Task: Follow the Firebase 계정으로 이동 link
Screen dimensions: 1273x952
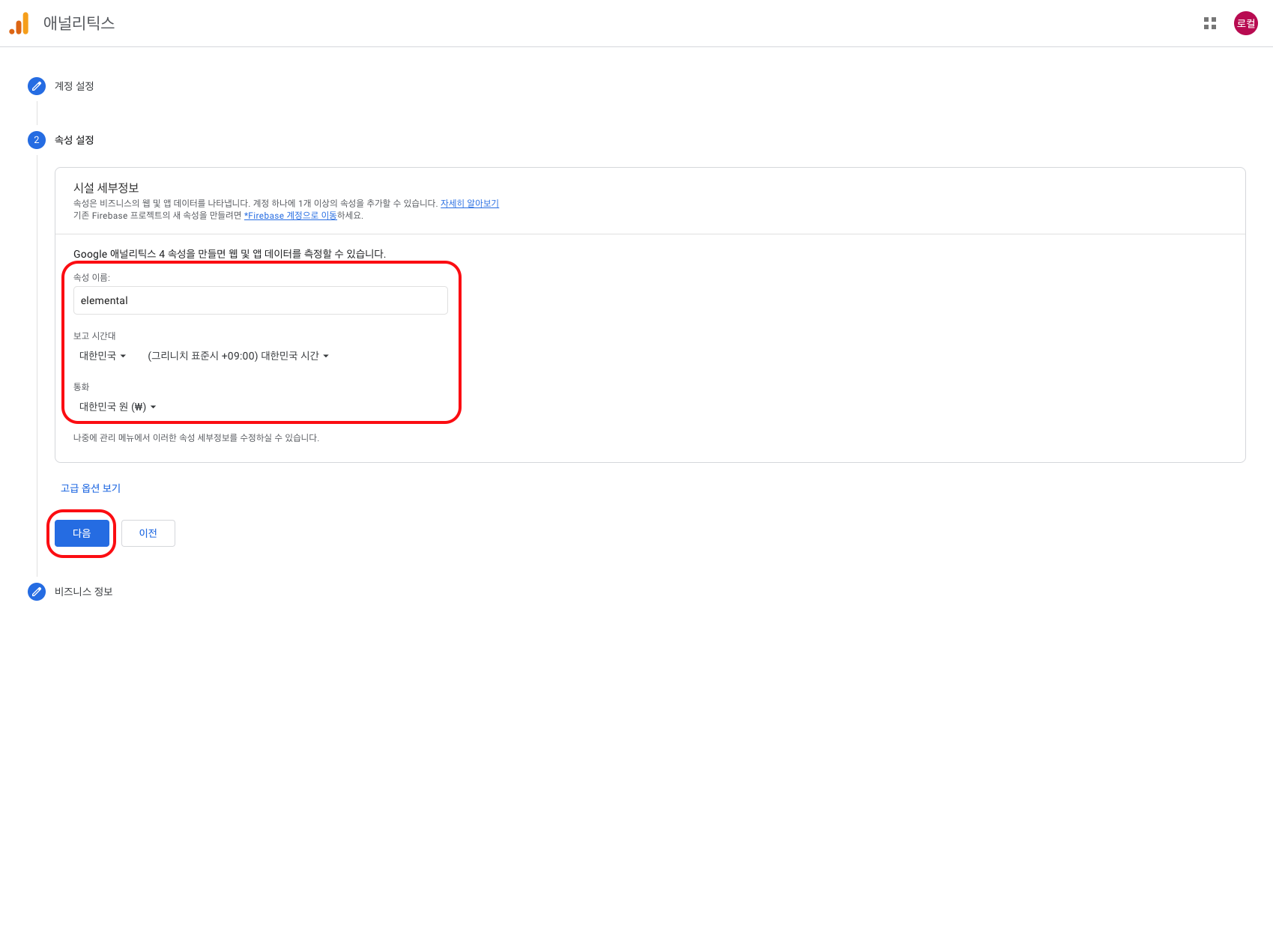Action: [x=291, y=216]
